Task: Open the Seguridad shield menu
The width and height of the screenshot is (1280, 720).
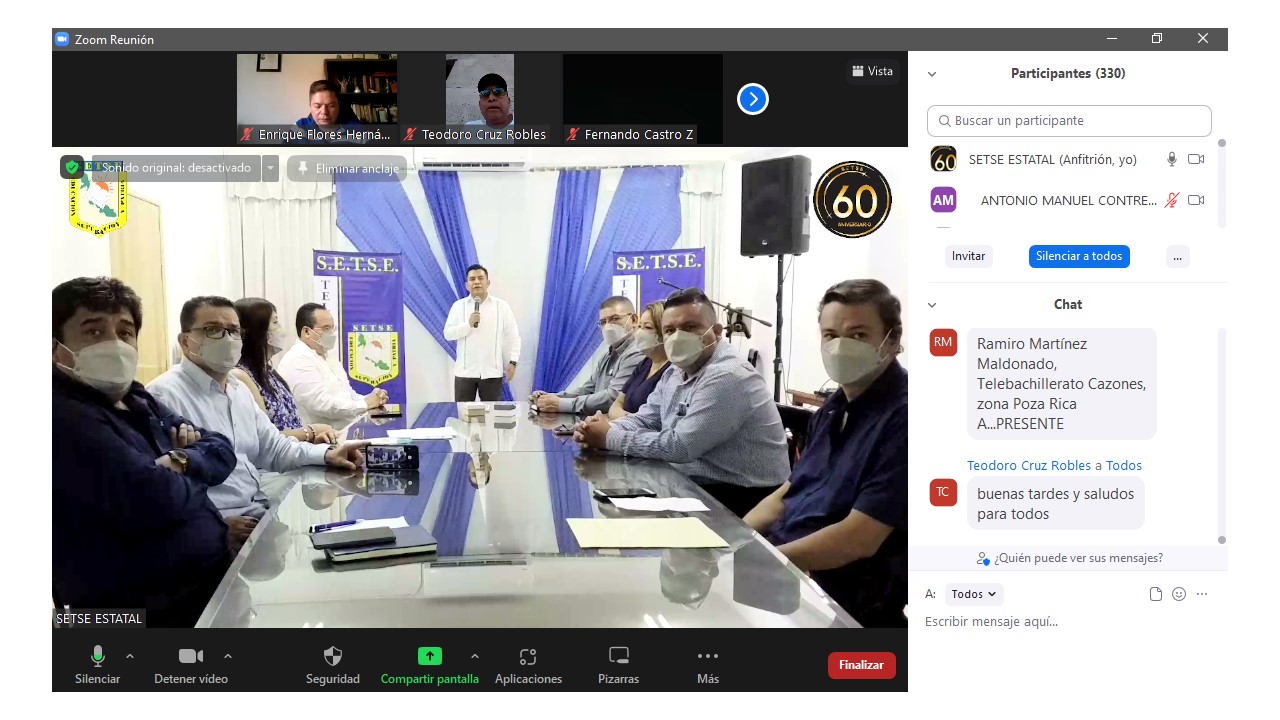Action: [x=333, y=665]
